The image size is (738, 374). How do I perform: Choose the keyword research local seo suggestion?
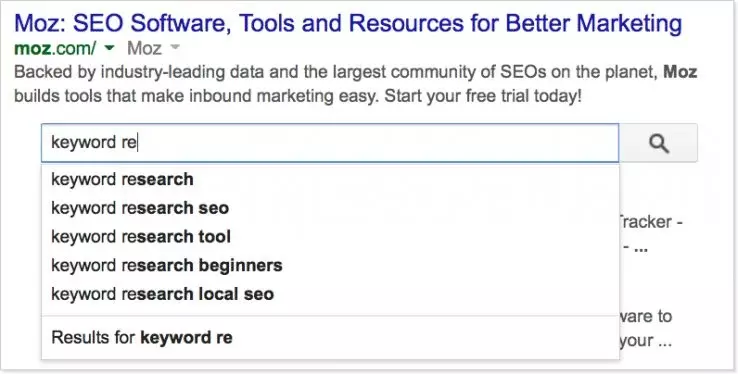(330, 294)
